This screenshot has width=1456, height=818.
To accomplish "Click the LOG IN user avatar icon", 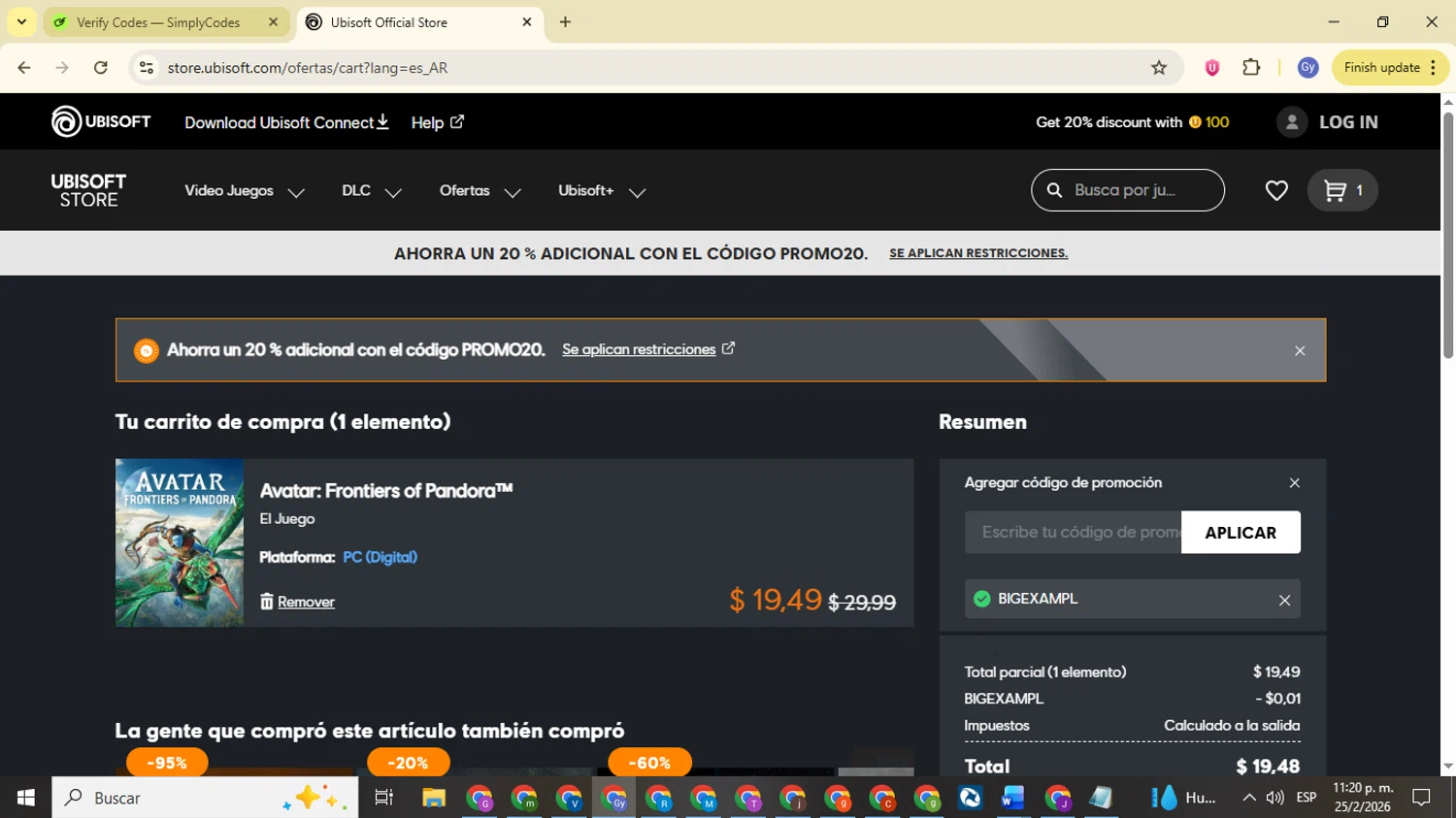I will (1291, 122).
